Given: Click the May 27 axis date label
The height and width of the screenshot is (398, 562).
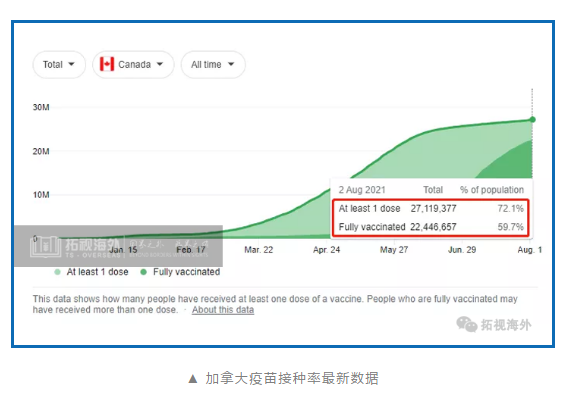Looking at the screenshot, I should coord(394,250).
